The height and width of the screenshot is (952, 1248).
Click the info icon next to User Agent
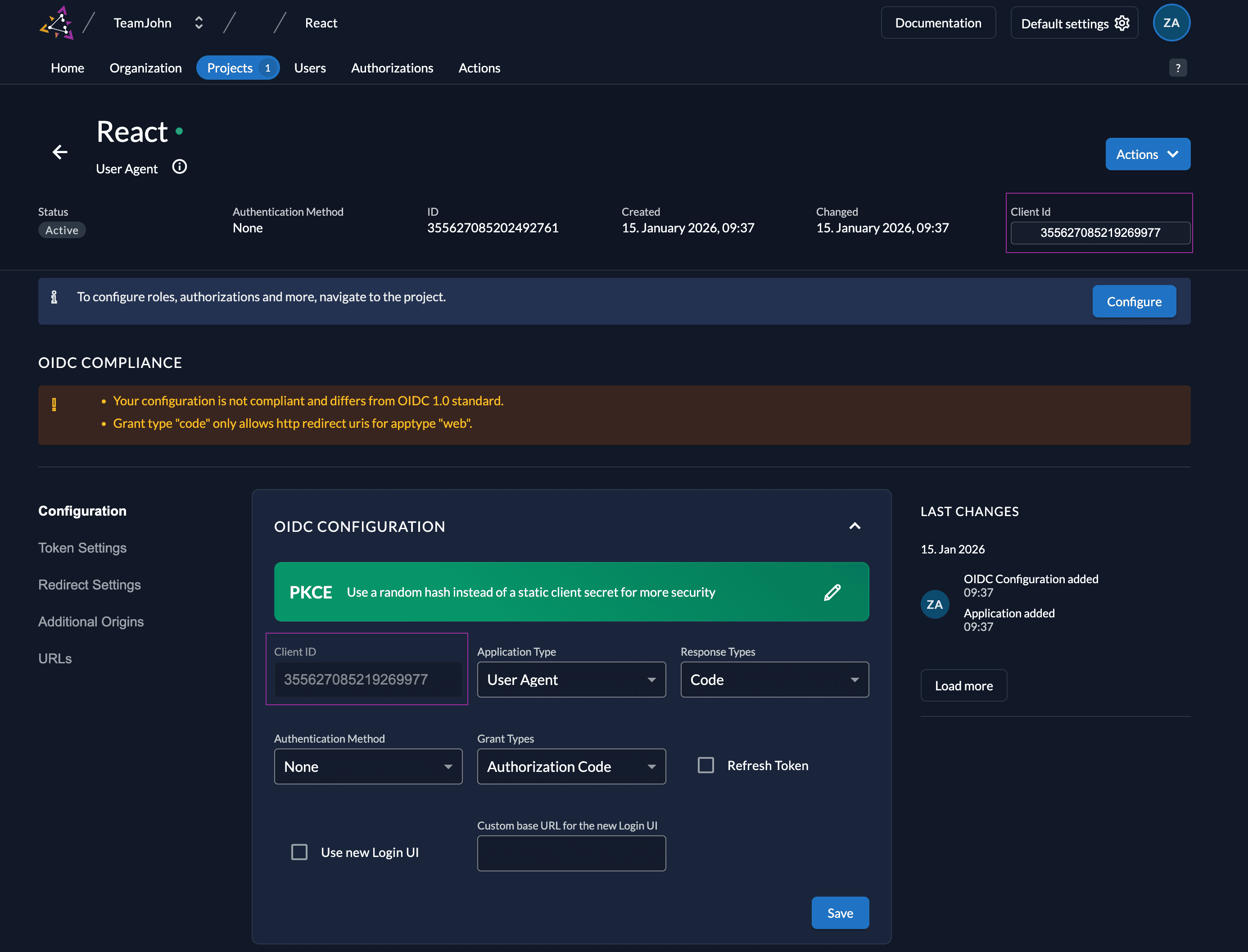(x=180, y=167)
